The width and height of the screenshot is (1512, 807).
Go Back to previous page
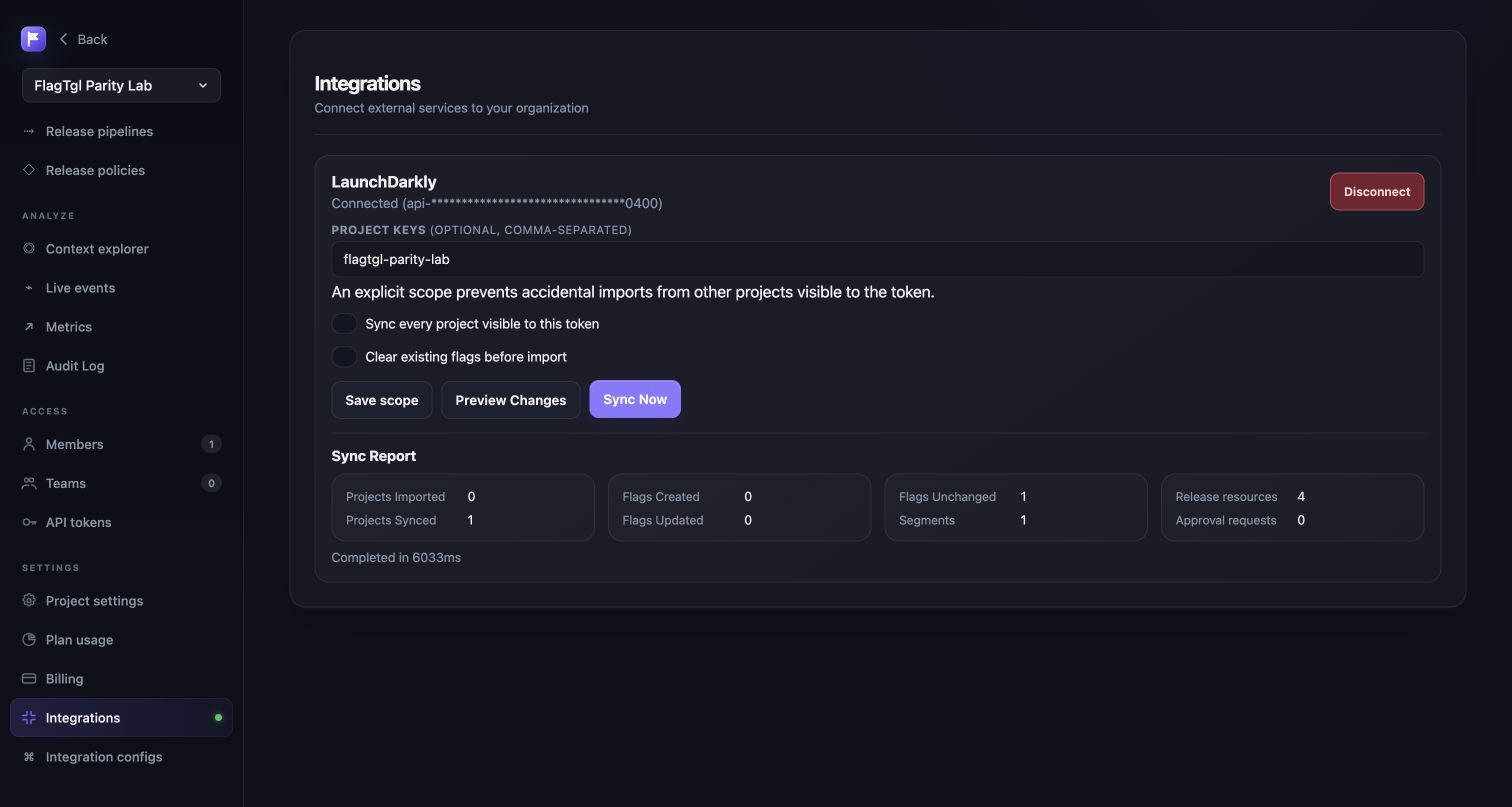(x=83, y=39)
